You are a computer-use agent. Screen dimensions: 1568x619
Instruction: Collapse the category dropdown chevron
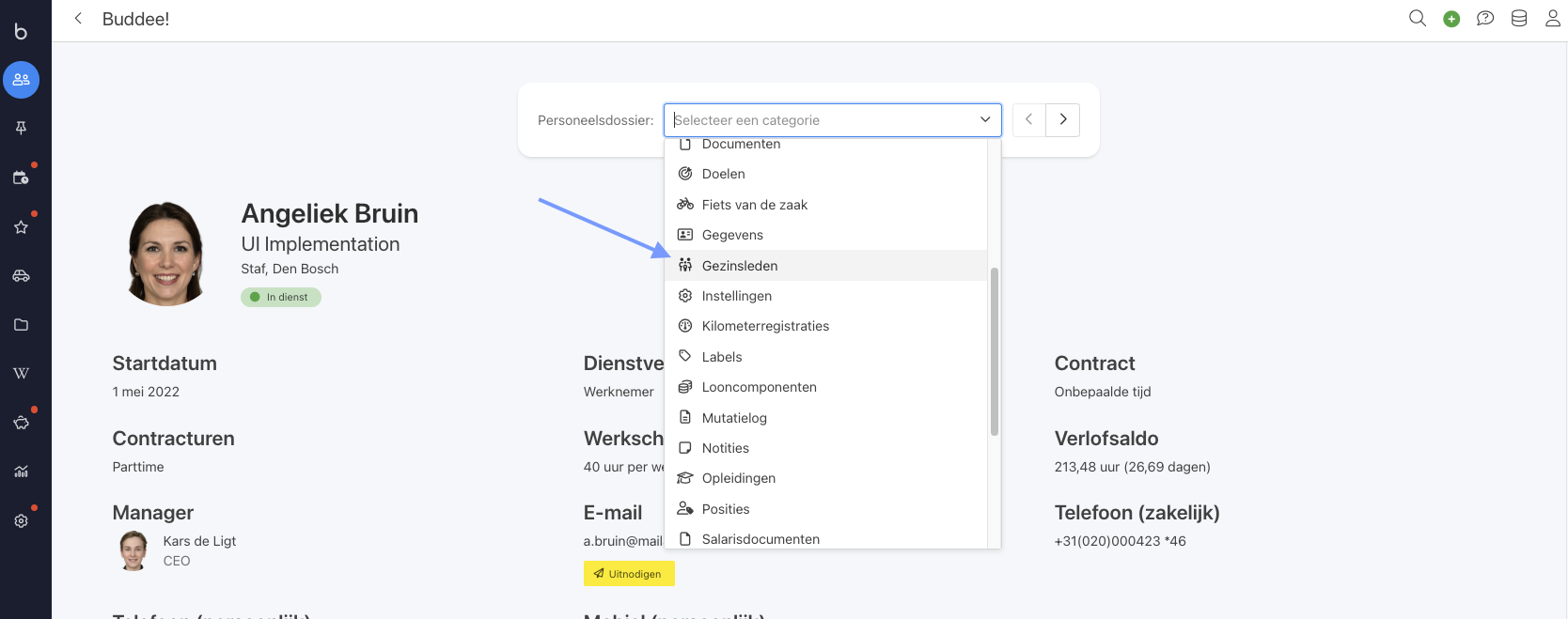(985, 120)
